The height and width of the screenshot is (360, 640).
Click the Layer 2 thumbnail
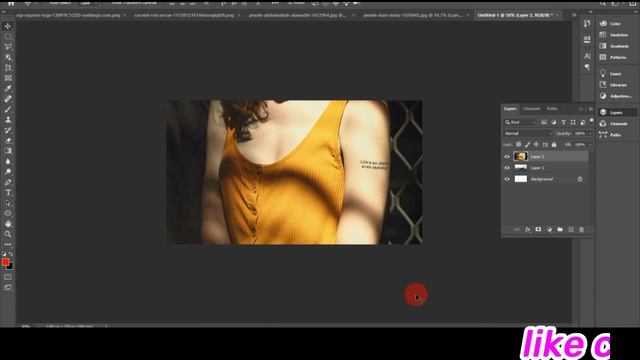click(x=520, y=156)
